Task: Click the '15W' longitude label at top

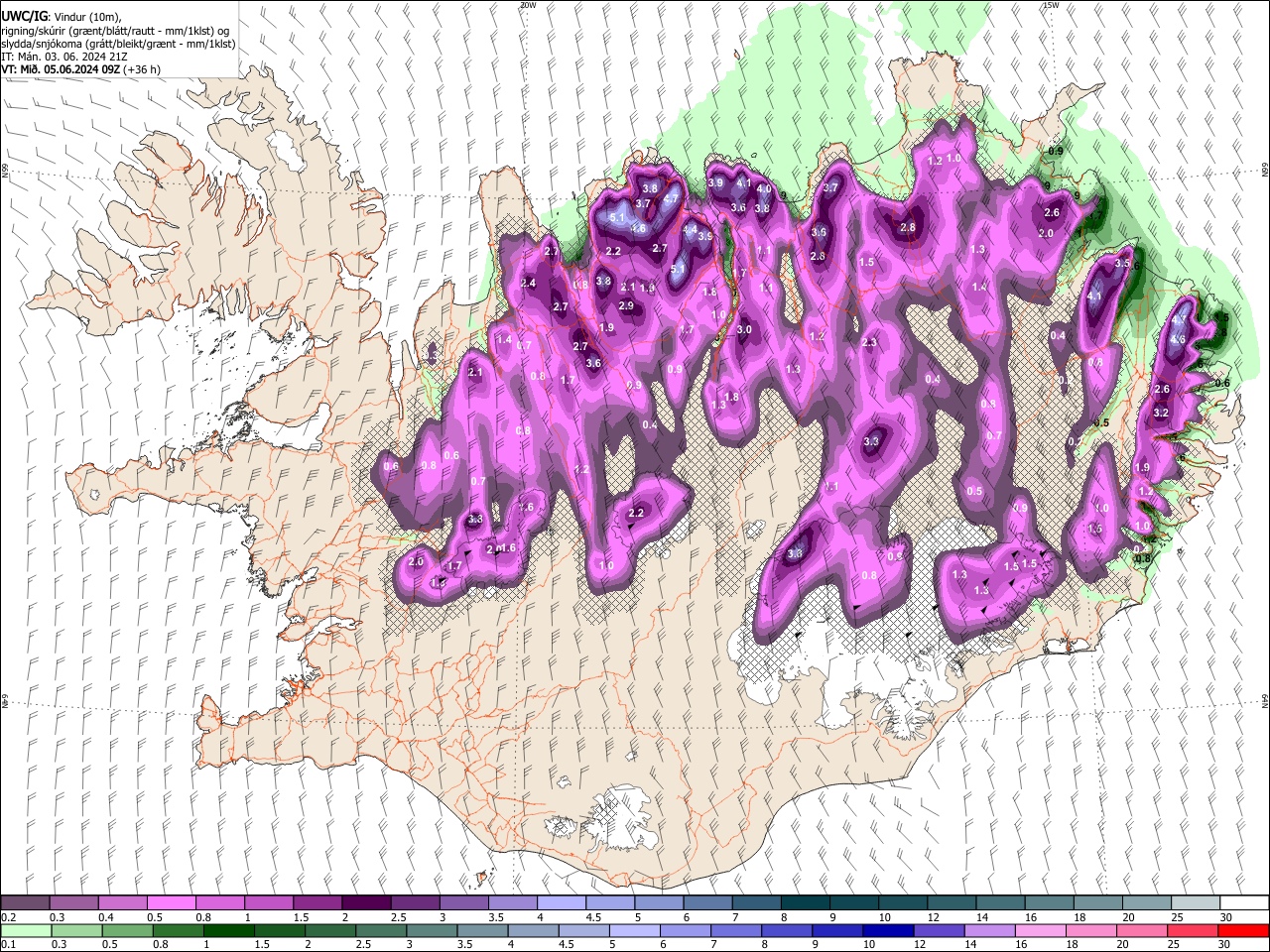Action: tap(1051, 5)
